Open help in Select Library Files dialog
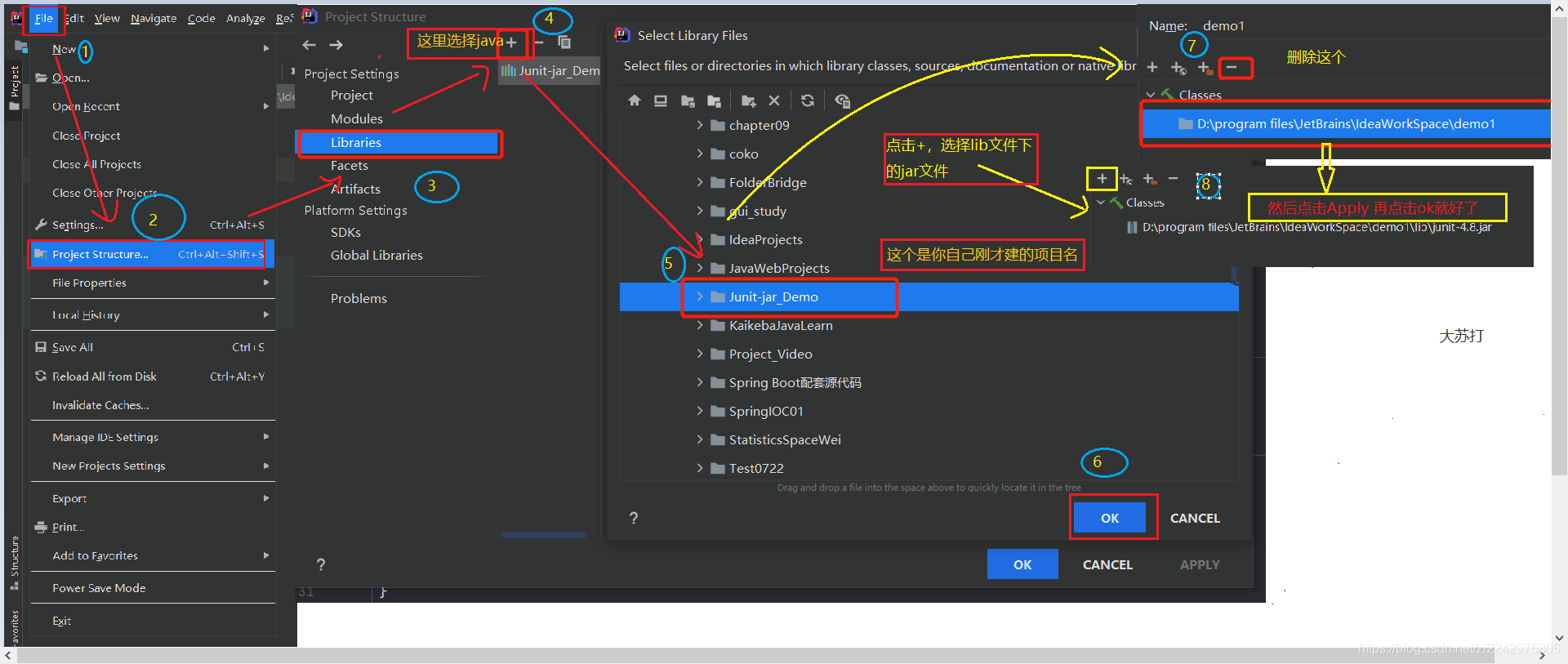 (634, 518)
